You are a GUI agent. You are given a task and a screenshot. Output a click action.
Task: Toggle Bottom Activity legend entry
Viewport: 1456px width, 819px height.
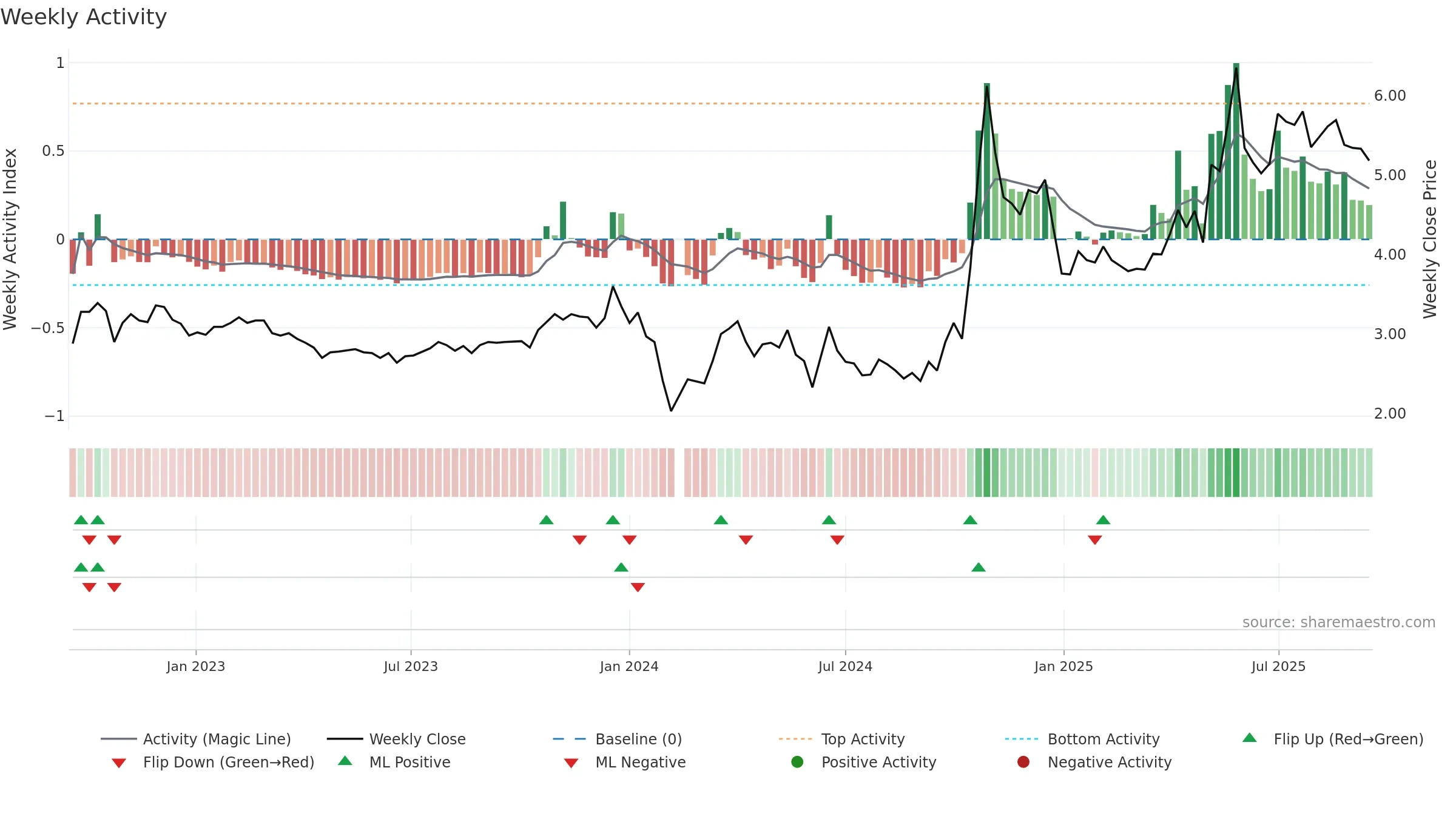pyautogui.click(x=1082, y=739)
